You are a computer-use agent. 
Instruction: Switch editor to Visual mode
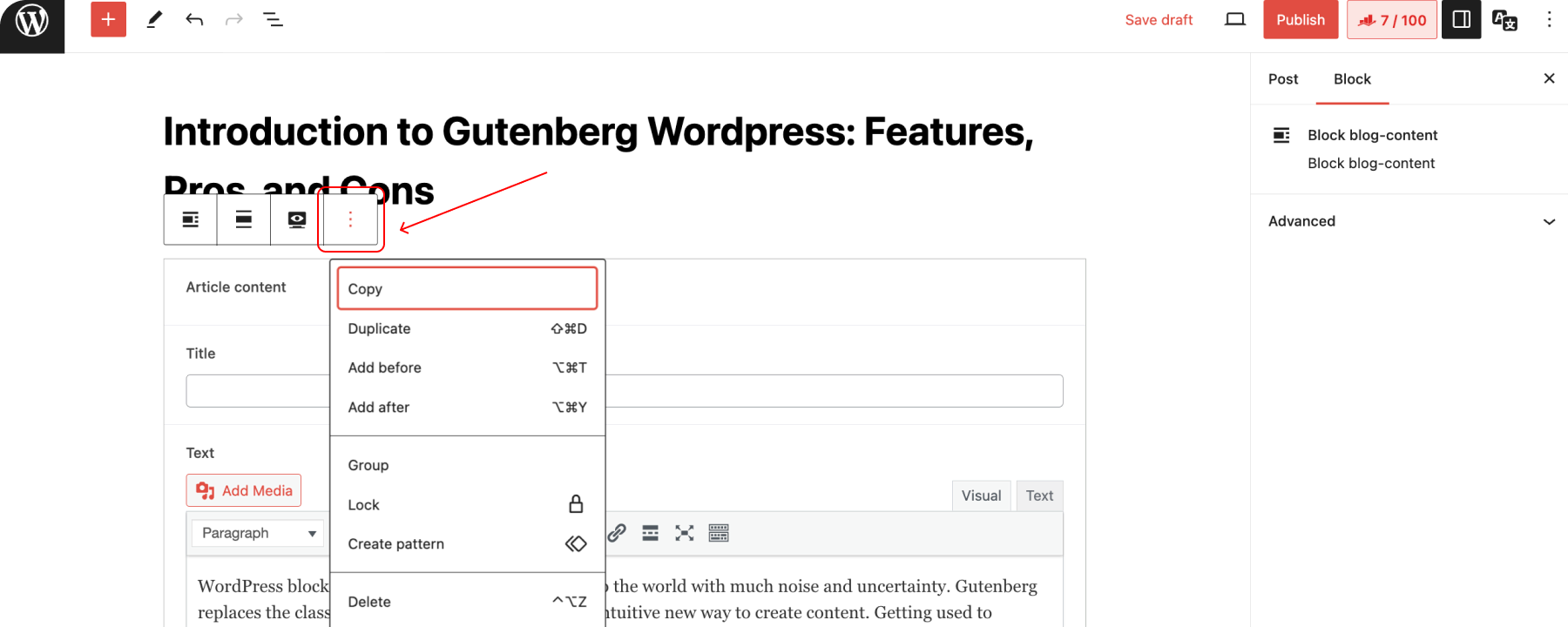pos(981,496)
